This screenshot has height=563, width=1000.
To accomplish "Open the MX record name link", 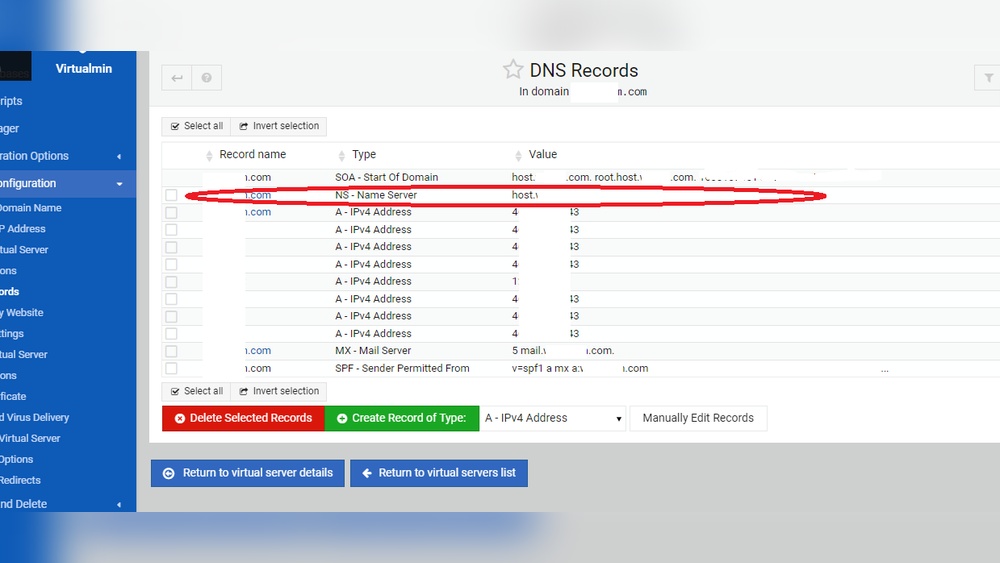I will pos(258,351).
